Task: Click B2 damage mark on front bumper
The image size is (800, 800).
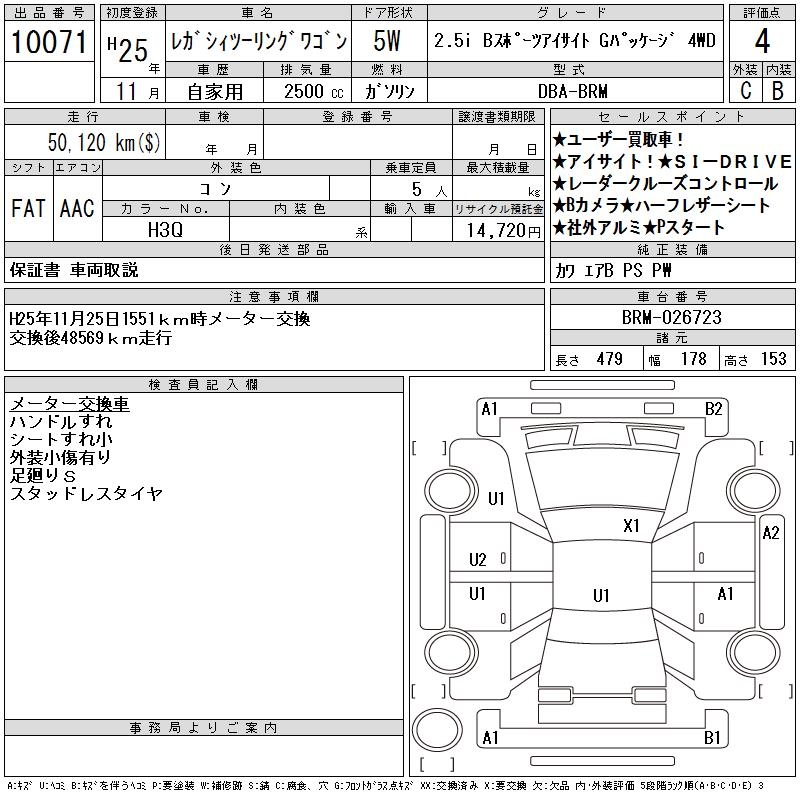Action: coord(713,409)
